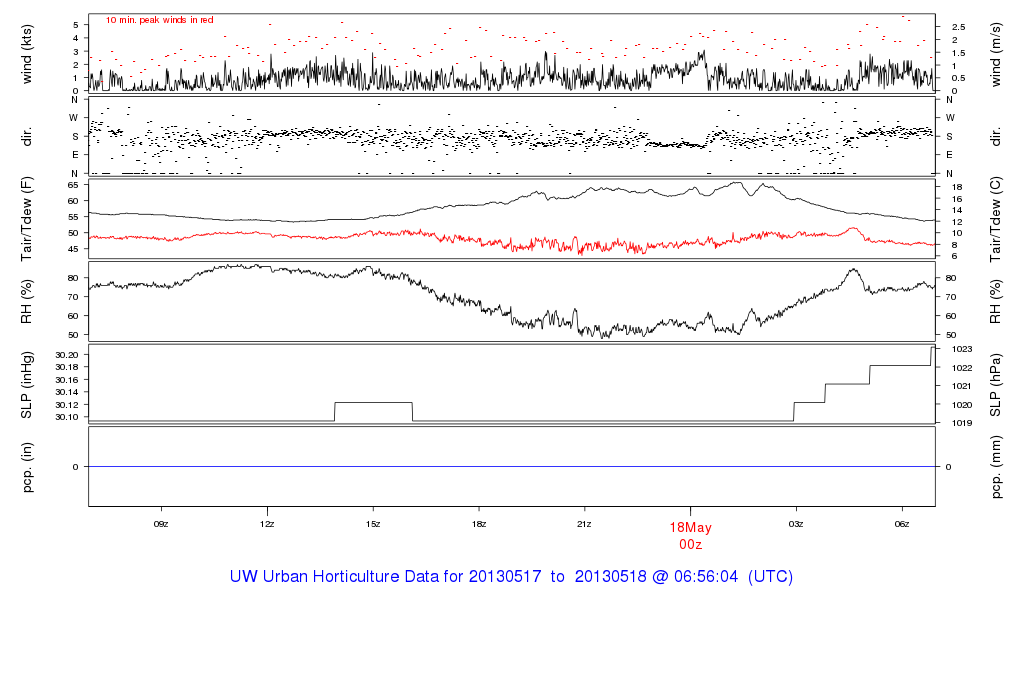Click the '0.5' m/s wind tick value

[958, 78]
